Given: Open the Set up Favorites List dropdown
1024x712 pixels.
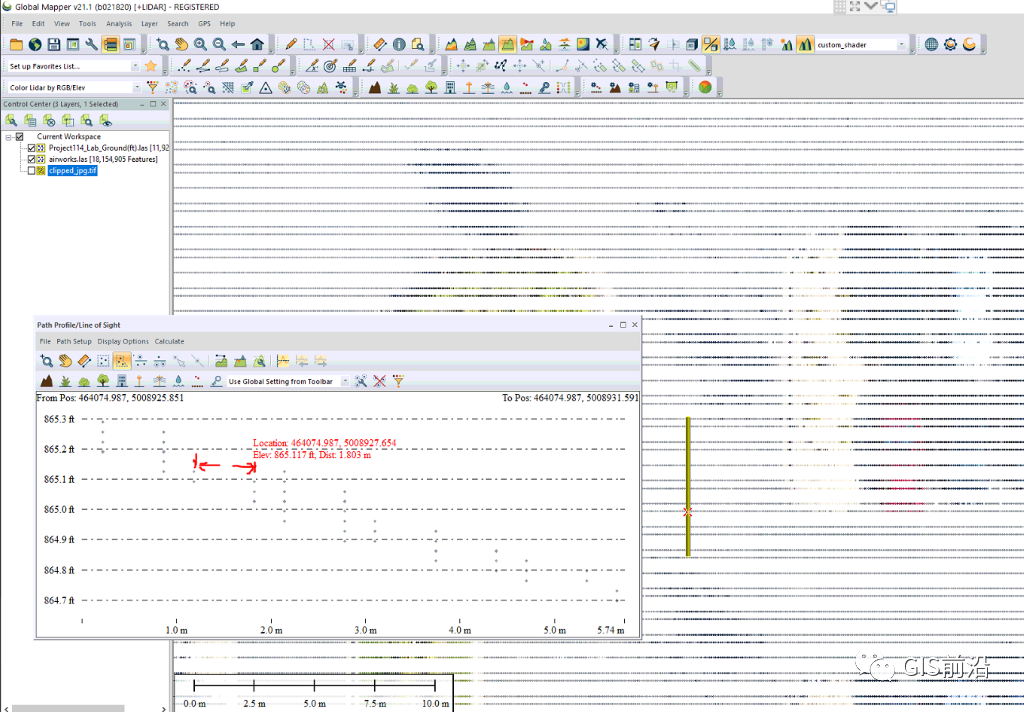Looking at the screenshot, I should pos(135,66).
